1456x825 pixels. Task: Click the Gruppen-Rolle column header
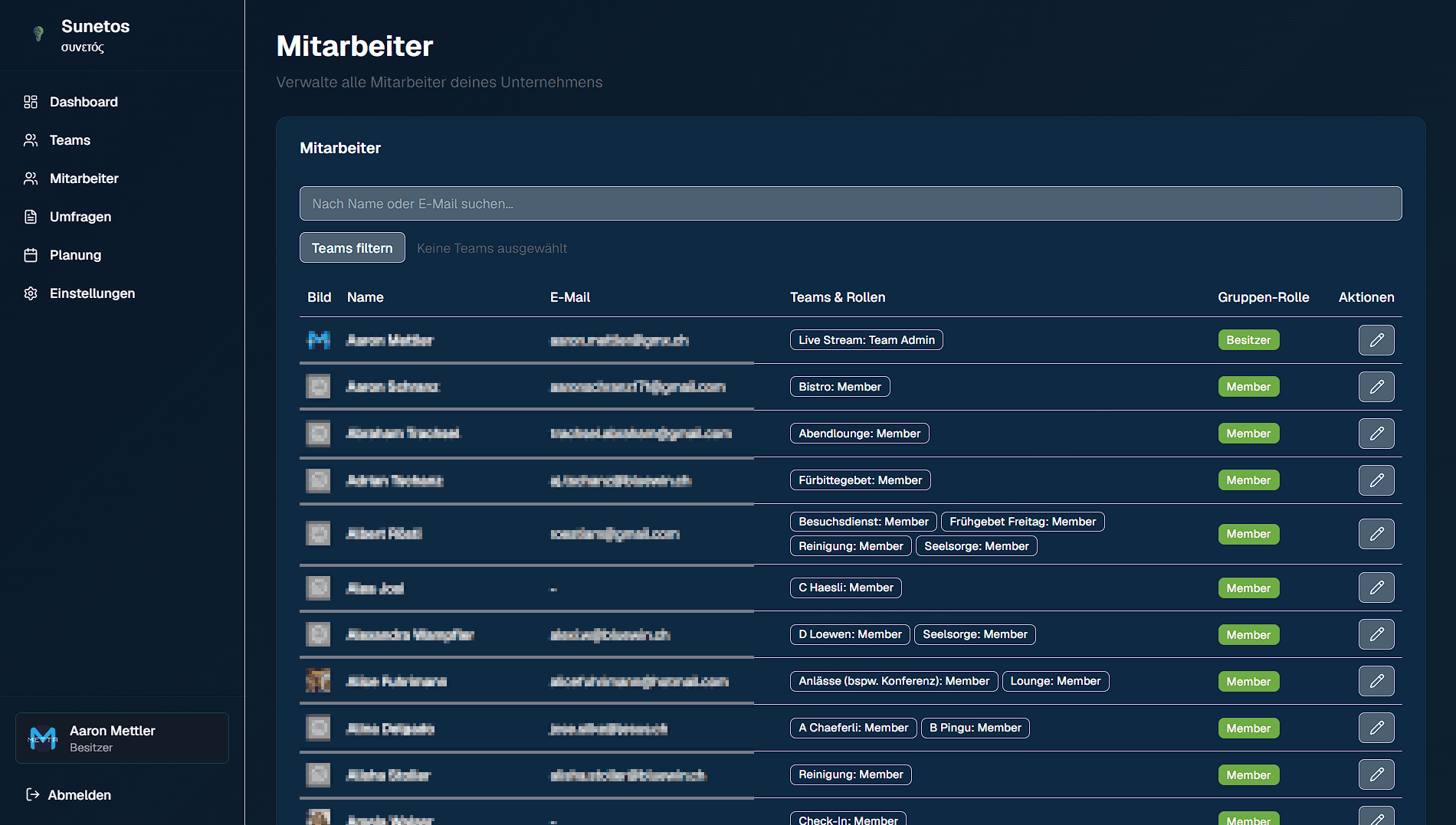(1264, 297)
